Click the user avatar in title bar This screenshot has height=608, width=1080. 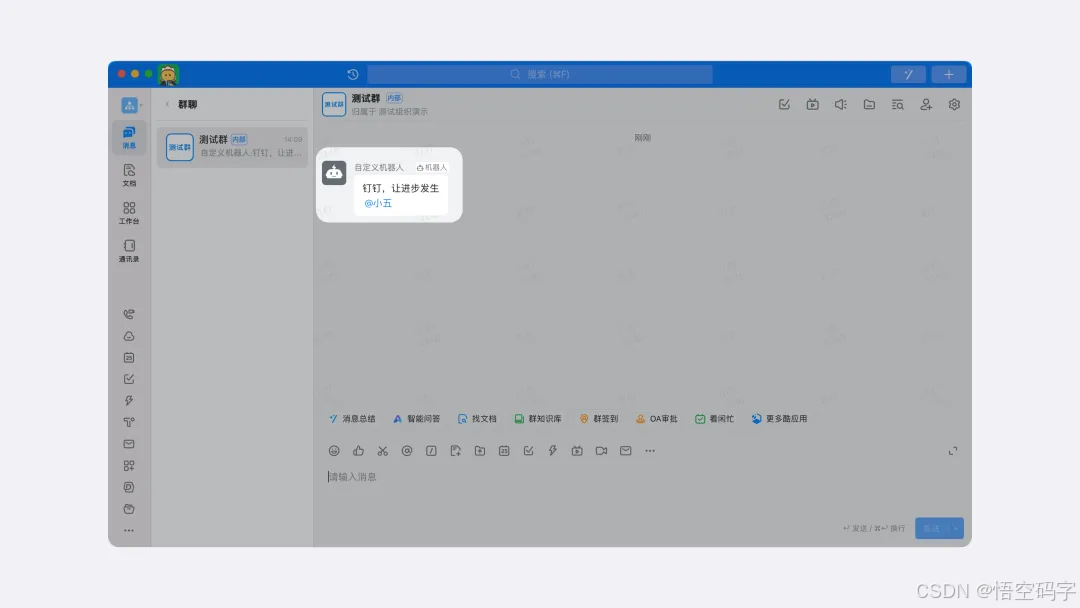[x=168, y=74]
